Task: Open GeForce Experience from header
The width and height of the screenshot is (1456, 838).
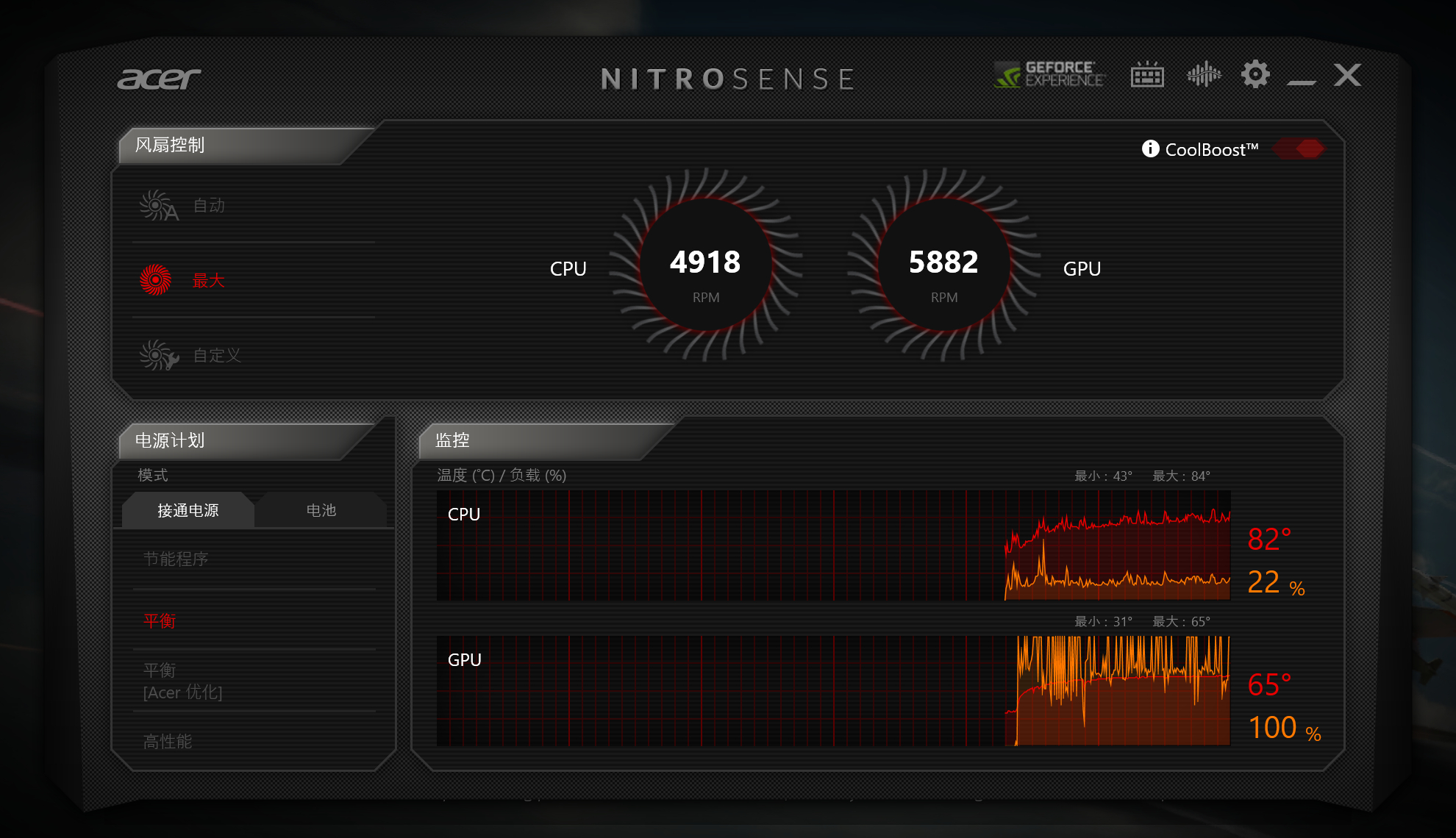Action: pyautogui.click(x=1049, y=75)
